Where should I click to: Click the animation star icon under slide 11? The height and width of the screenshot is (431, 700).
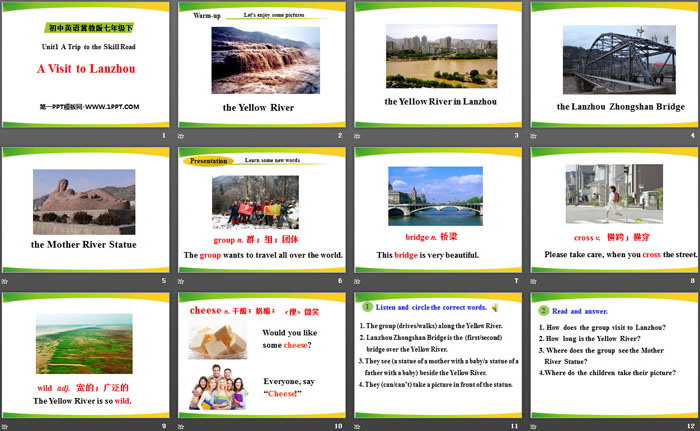pyautogui.click(x=357, y=427)
